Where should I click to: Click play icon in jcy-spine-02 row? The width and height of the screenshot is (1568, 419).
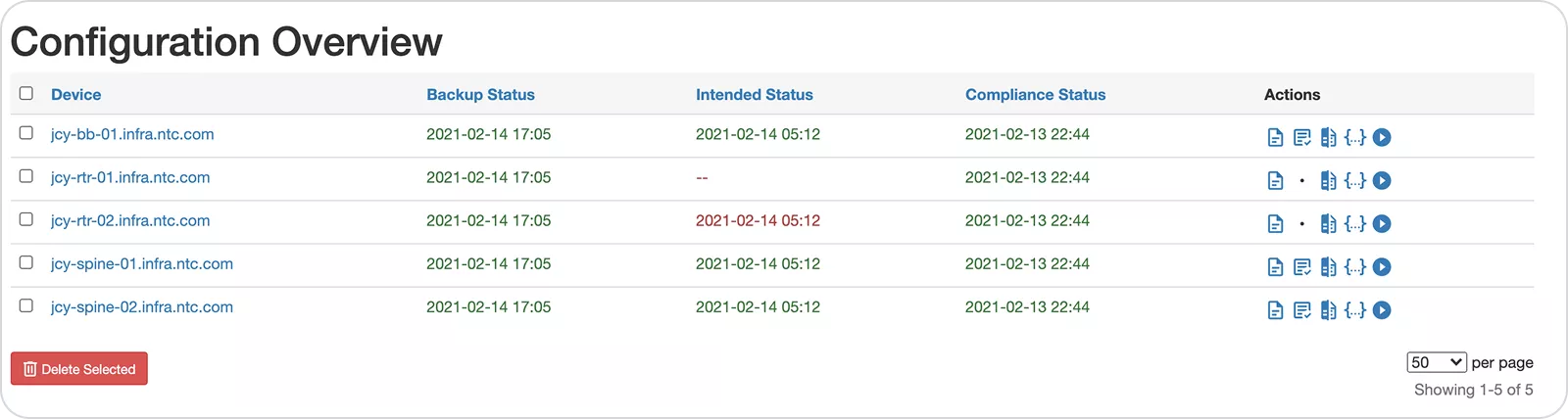(1382, 310)
